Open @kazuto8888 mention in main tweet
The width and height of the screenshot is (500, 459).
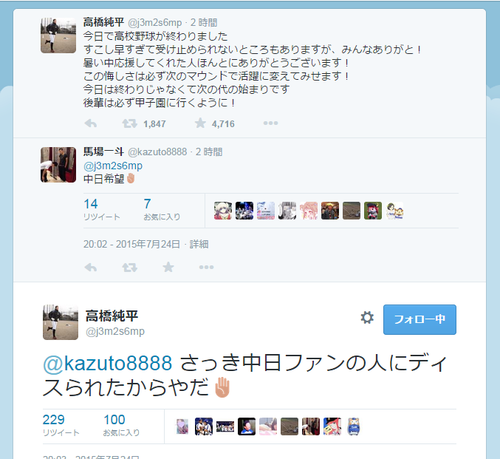(x=108, y=363)
